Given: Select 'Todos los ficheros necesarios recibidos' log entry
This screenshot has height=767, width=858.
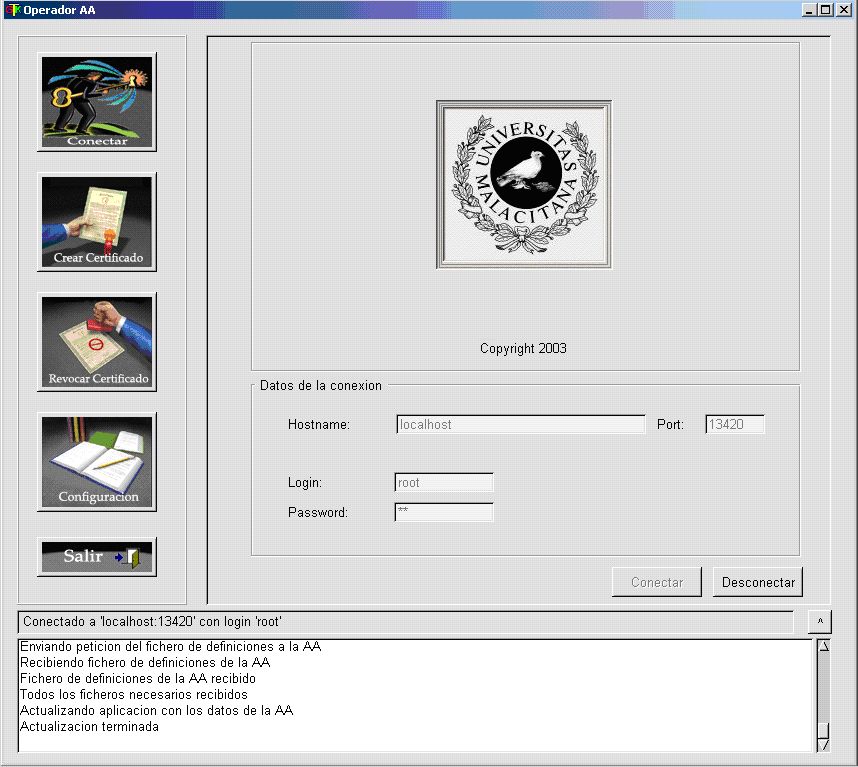Looking at the screenshot, I should (x=133, y=694).
